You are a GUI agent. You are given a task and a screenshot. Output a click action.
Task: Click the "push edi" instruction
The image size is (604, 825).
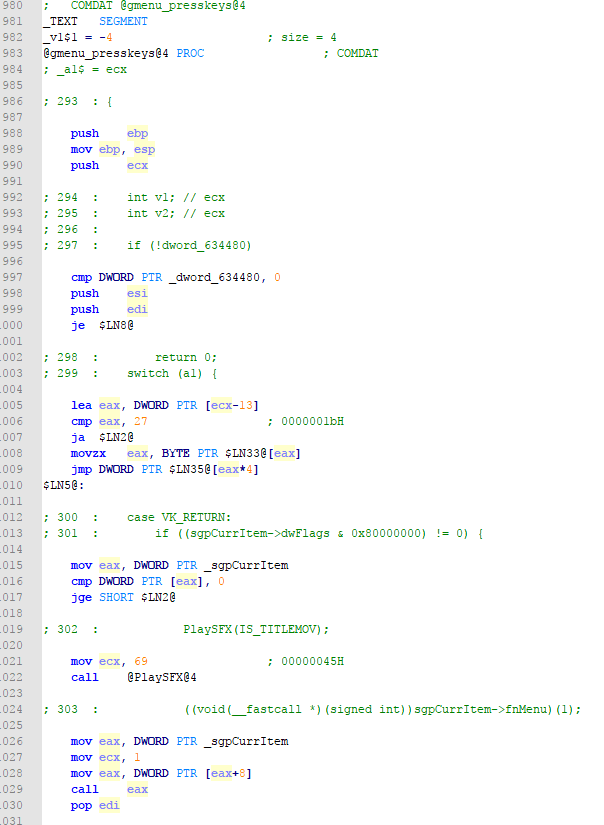tap(109, 310)
